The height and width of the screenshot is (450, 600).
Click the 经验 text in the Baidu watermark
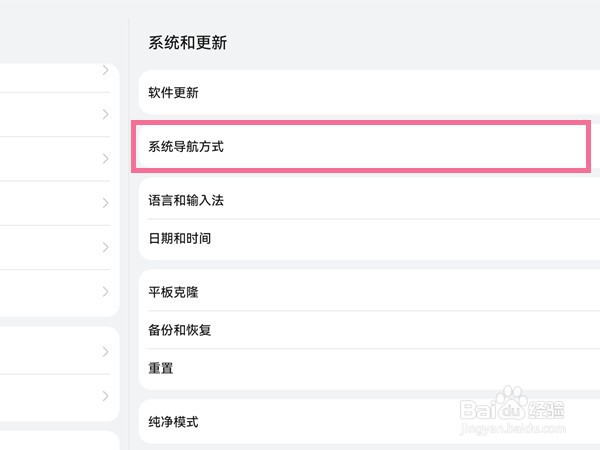pyautogui.click(x=546, y=409)
